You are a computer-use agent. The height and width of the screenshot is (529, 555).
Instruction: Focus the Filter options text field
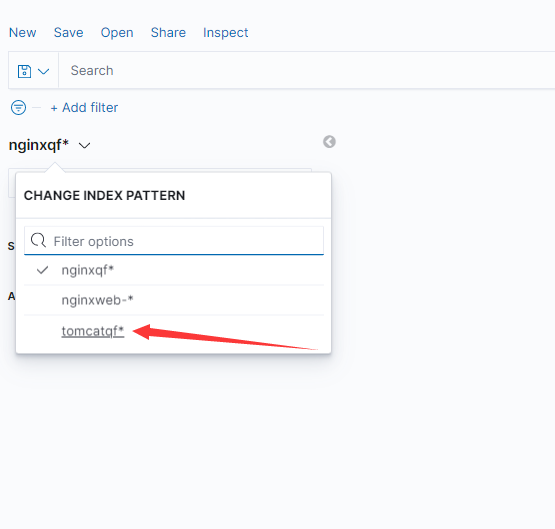pyautogui.click(x=174, y=241)
